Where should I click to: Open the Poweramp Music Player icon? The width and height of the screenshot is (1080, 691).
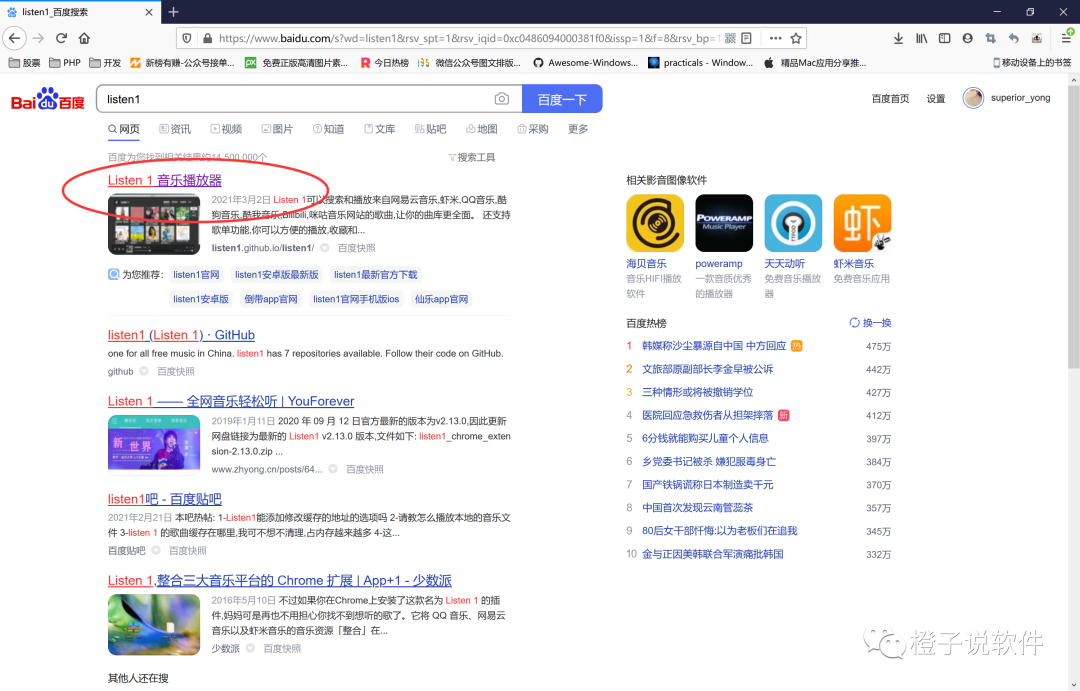coord(724,223)
